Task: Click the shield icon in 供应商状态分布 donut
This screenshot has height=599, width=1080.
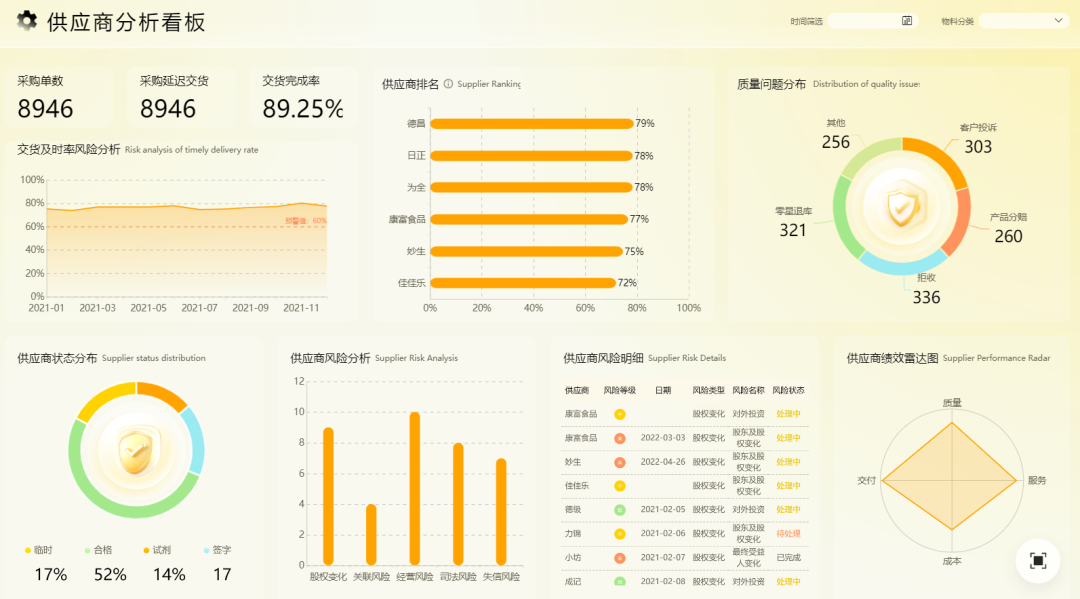Action: pos(136,451)
